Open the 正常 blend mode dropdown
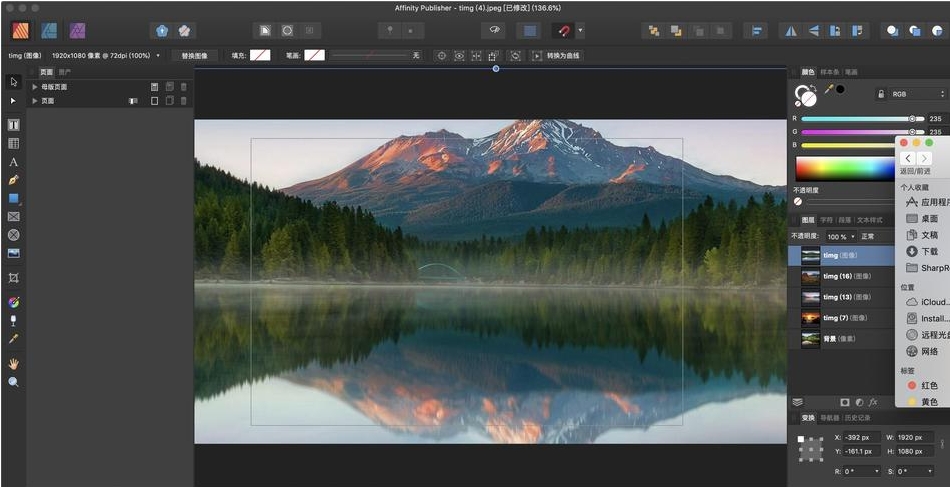Screen dimensions: 950x487 (875, 236)
